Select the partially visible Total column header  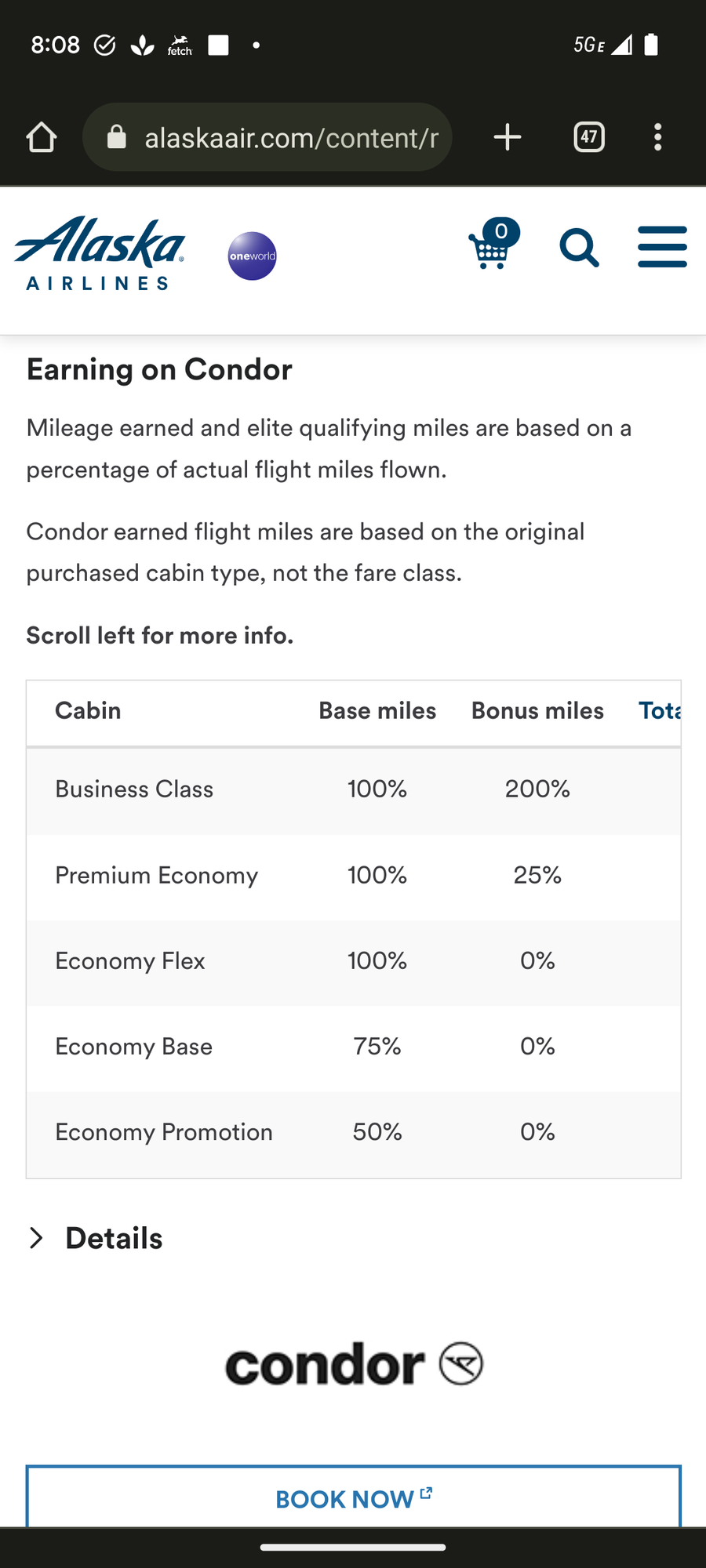point(659,711)
